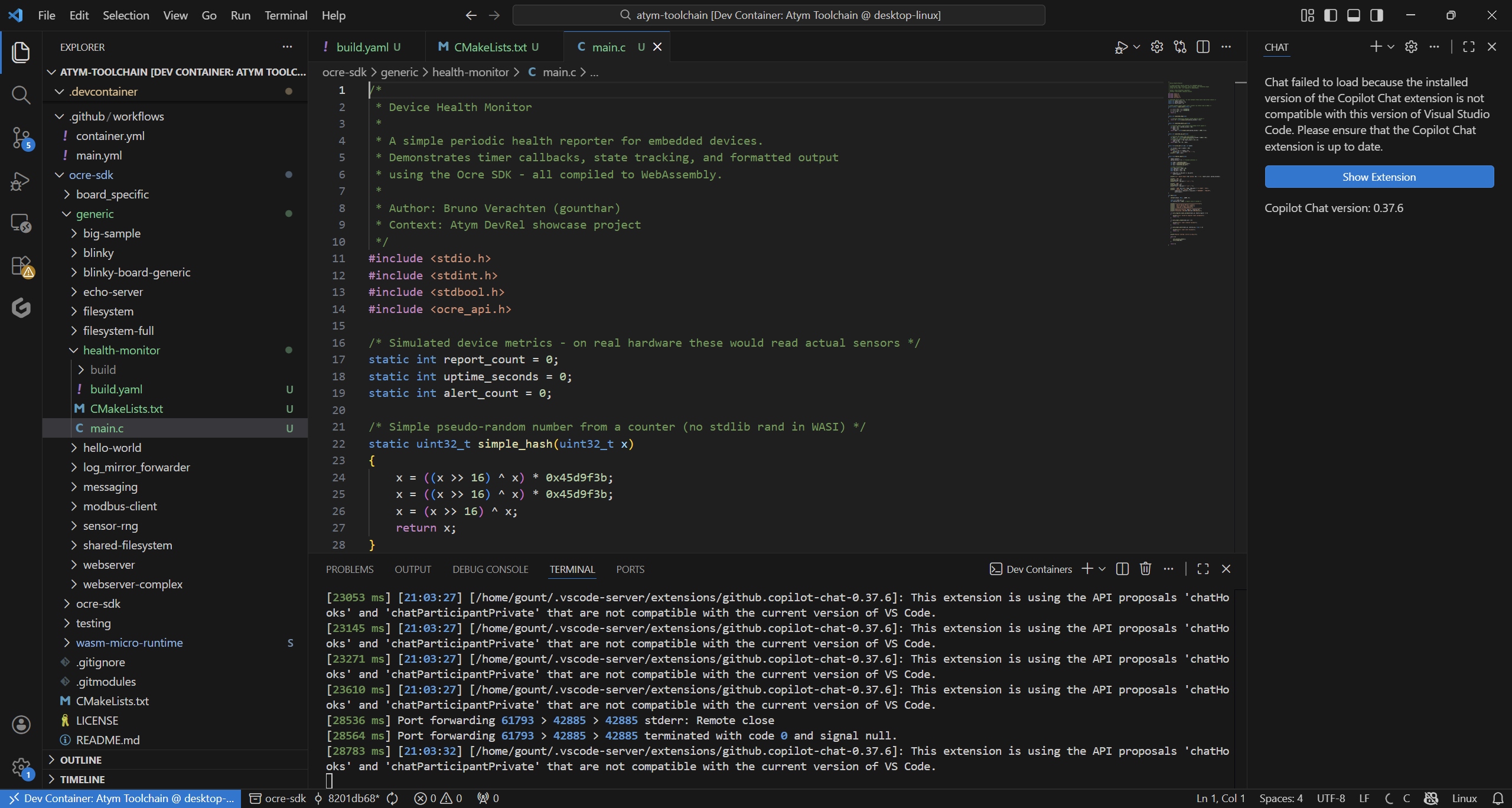Screen dimensions: 1512x808
Task: Kill the active terminal with the trash icon
Action: pos(1145,568)
